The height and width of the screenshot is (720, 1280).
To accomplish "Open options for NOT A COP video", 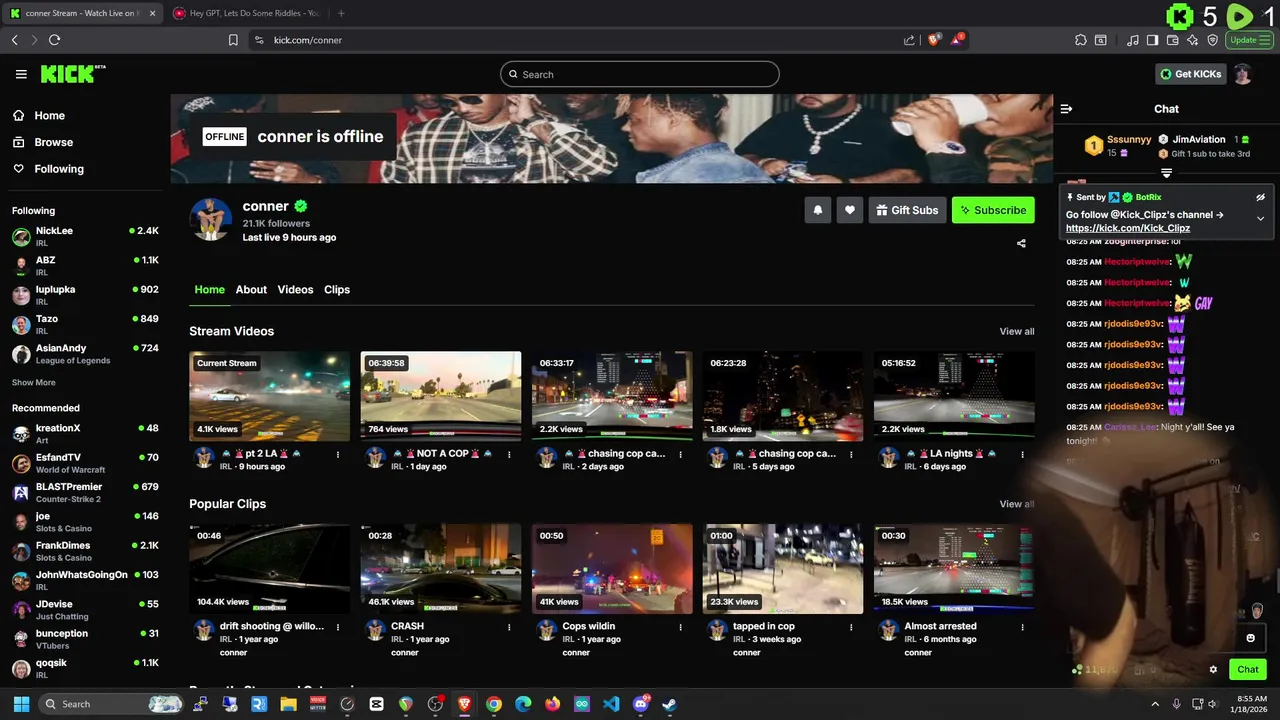I will [x=509, y=454].
